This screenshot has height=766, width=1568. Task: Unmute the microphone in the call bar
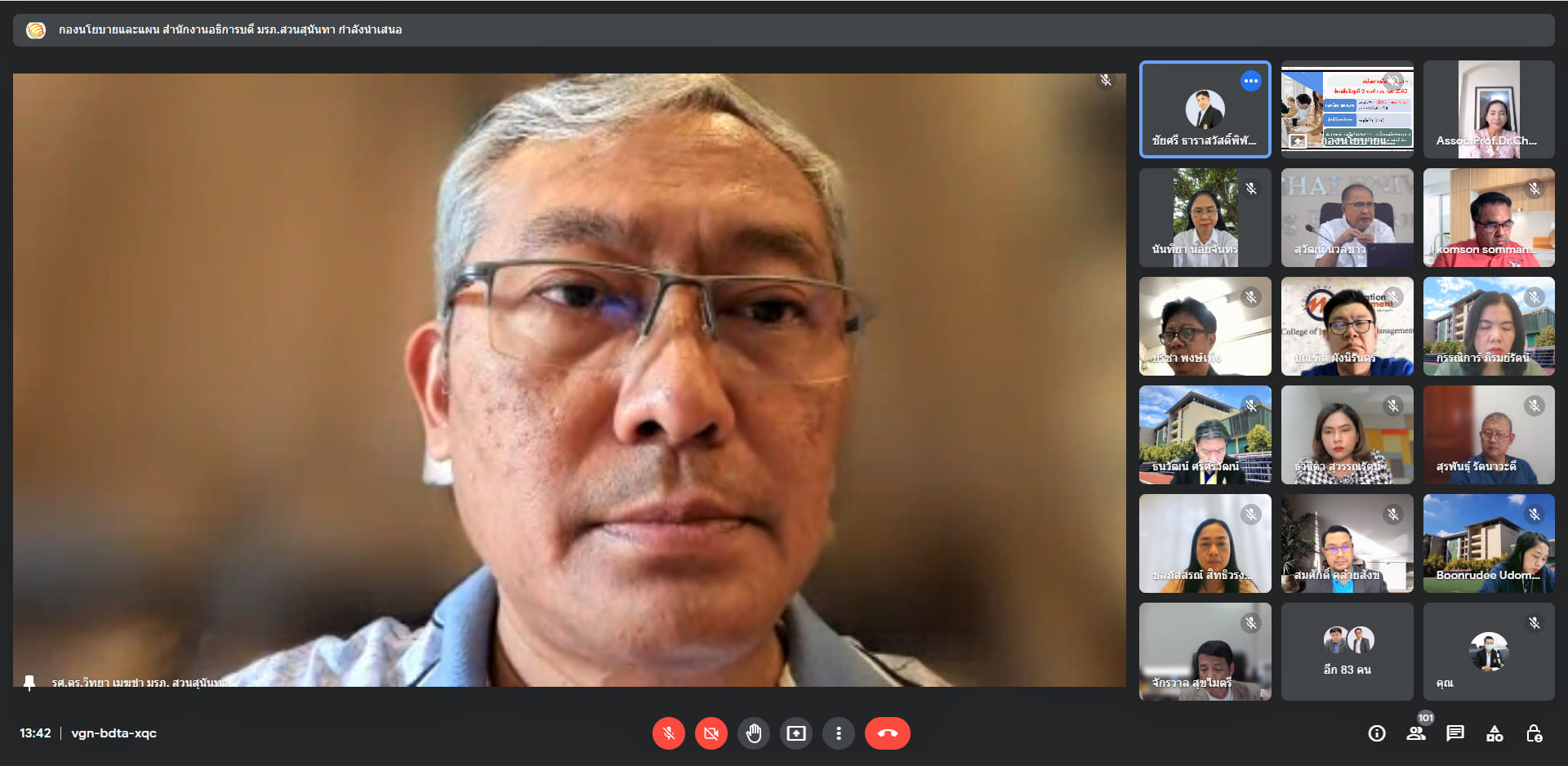pos(668,733)
